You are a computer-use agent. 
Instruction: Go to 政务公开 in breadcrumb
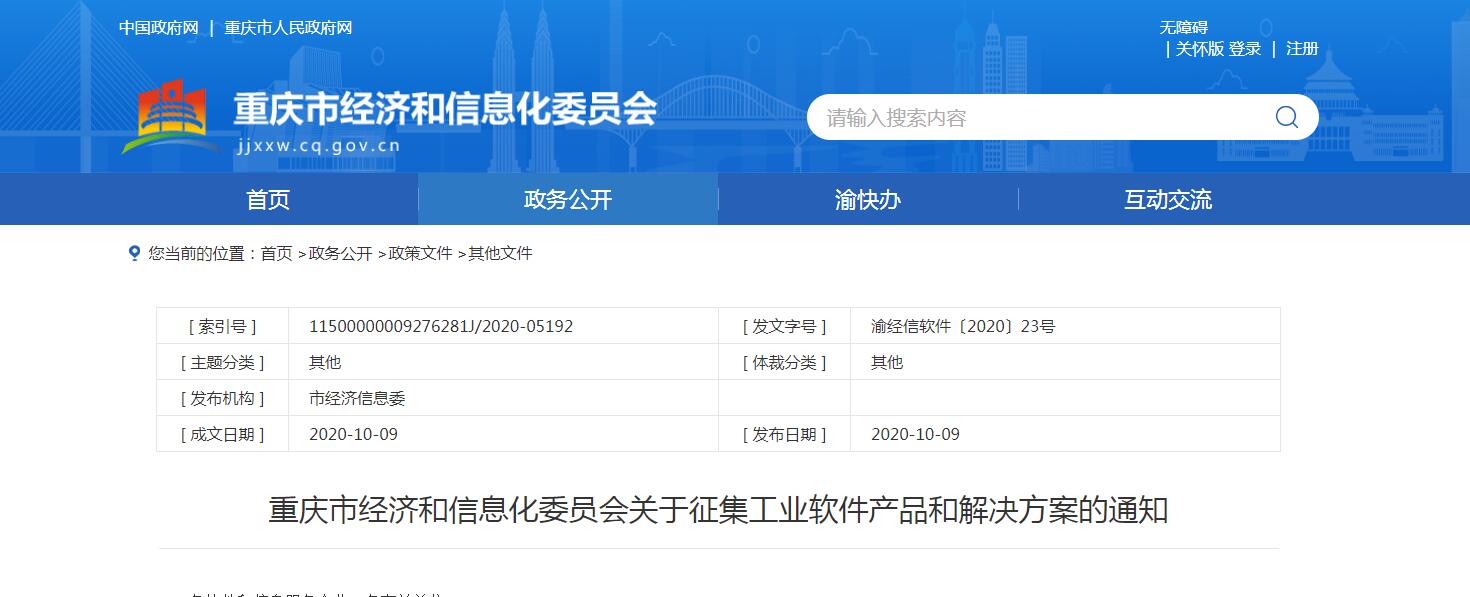(340, 254)
